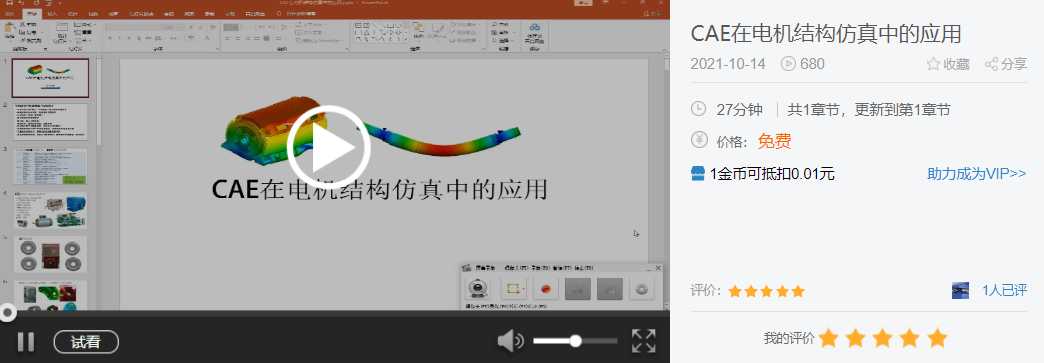Click the grey pause button in recorder toolbar
Viewport: 1044px width, 363px height.
pos(577,288)
